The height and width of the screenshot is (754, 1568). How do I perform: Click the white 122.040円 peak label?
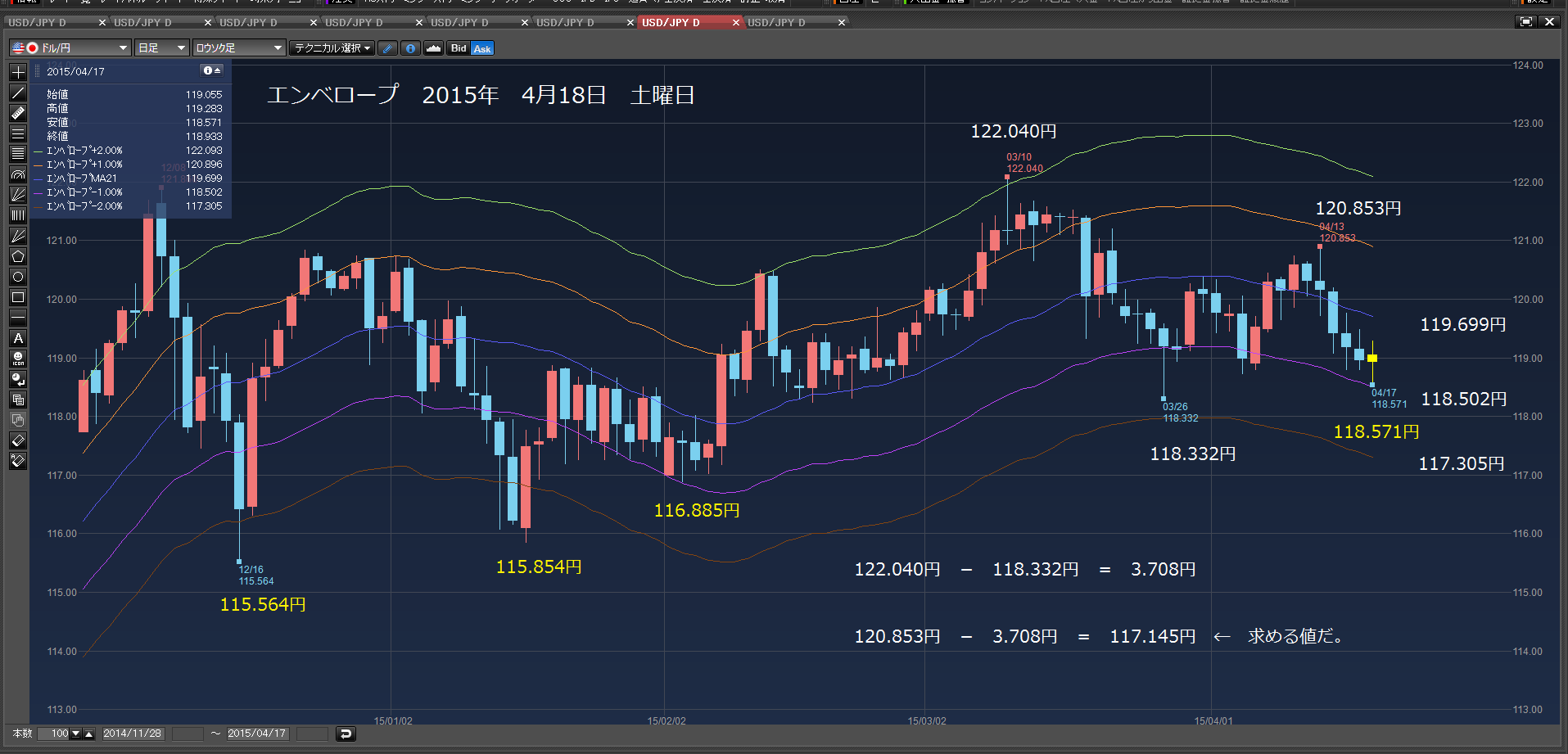click(x=1014, y=131)
